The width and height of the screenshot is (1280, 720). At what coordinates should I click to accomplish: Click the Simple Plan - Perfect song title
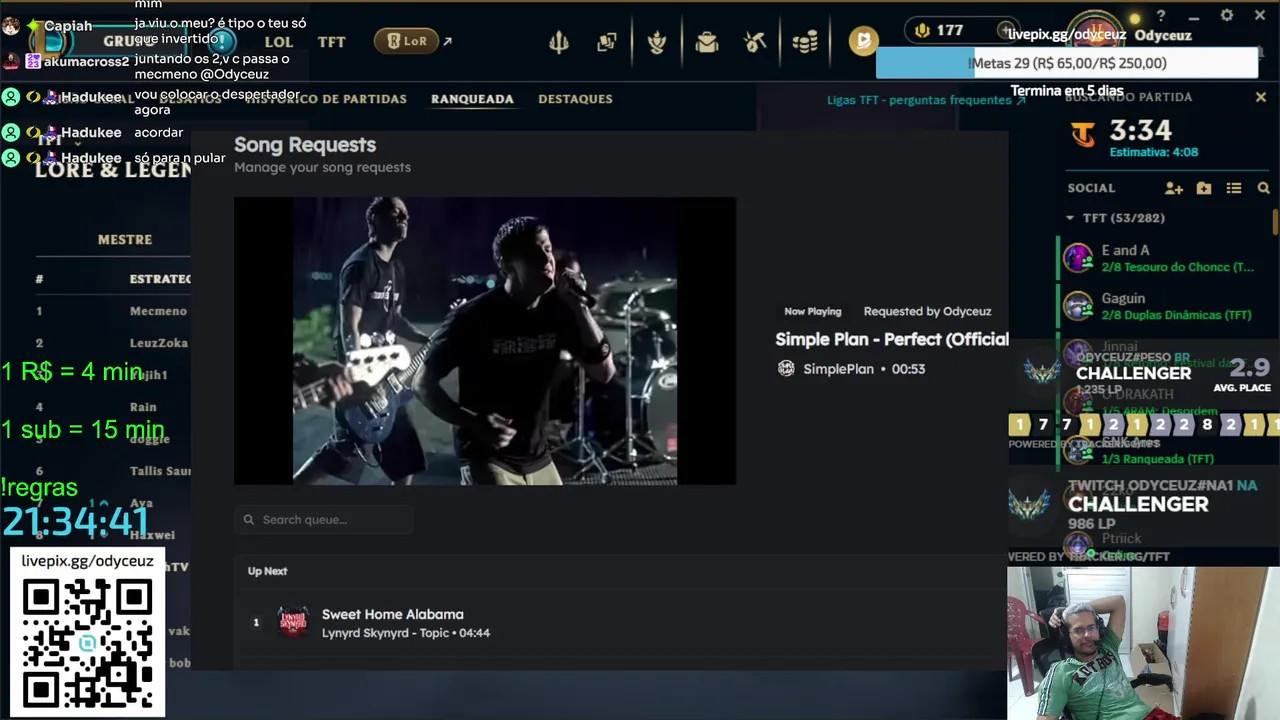coord(891,339)
